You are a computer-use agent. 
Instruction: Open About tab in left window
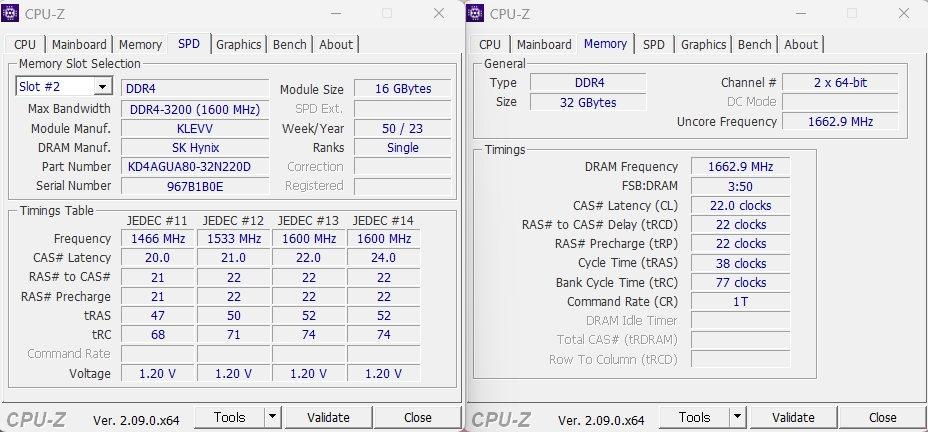[x=336, y=45]
